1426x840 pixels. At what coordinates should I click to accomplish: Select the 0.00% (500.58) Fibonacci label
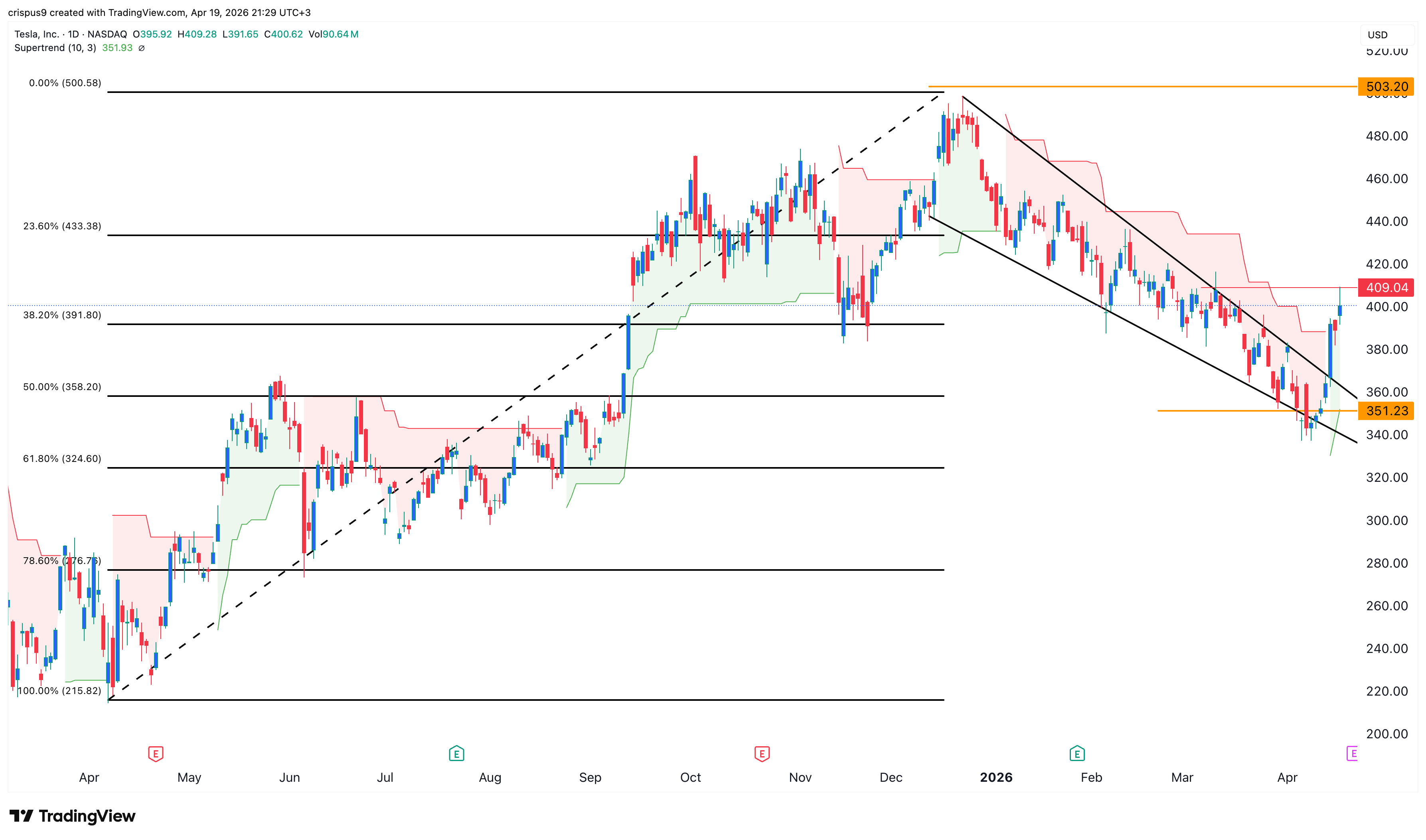[x=65, y=83]
